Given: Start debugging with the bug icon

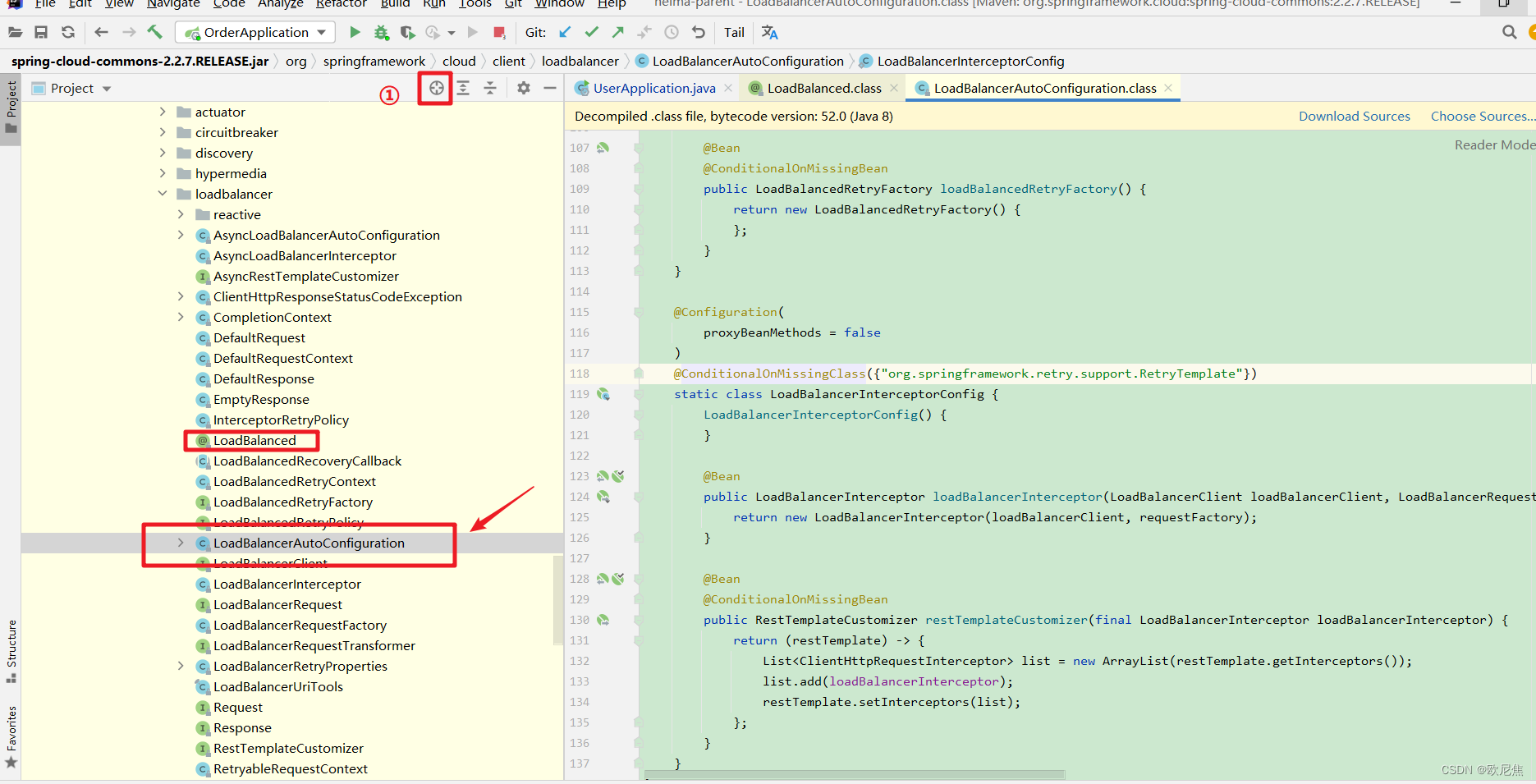Looking at the screenshot, I should [381, 32].
